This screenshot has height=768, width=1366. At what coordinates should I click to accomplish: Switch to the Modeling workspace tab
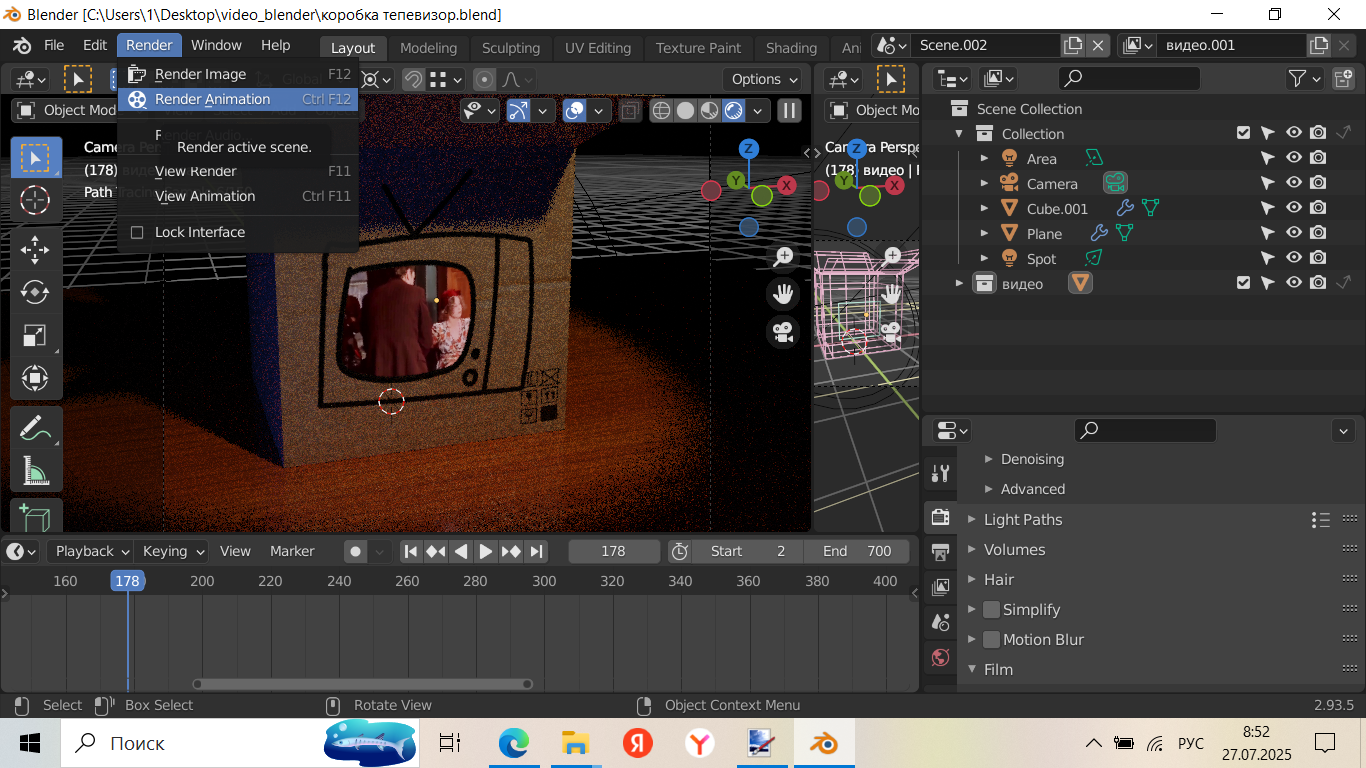click(428, 48)
